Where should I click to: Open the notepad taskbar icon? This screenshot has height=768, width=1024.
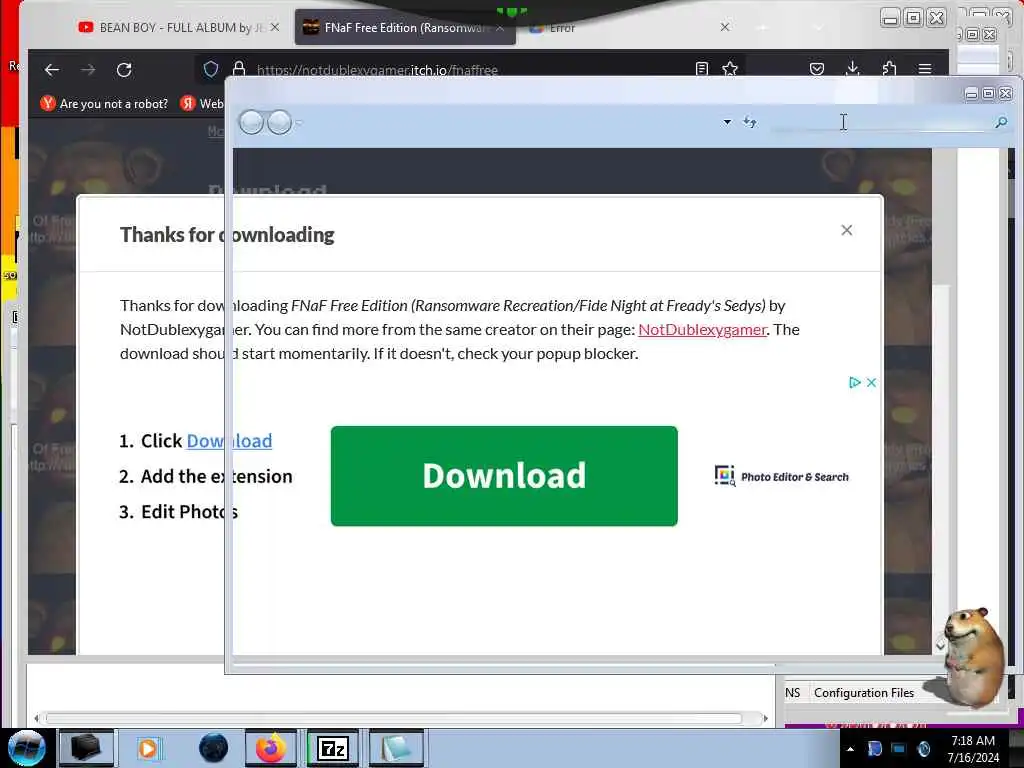pyautogui.click(x=396, y=748)
